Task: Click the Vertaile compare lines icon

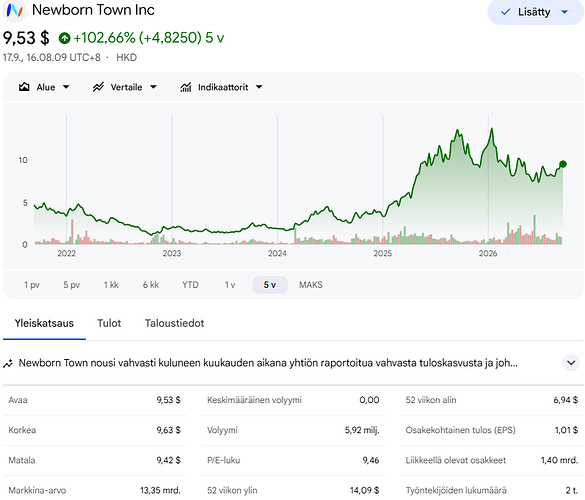Action: click(x=98, y=87)
